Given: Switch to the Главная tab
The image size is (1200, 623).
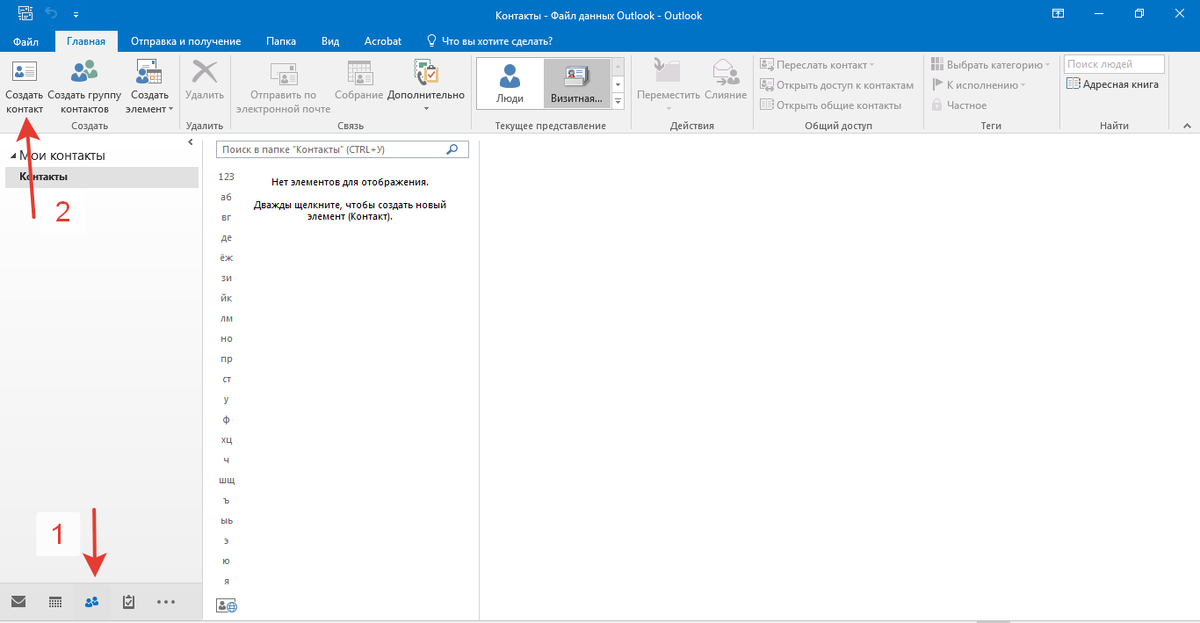Looking at the screenshot, I should [x=87, y=41].
